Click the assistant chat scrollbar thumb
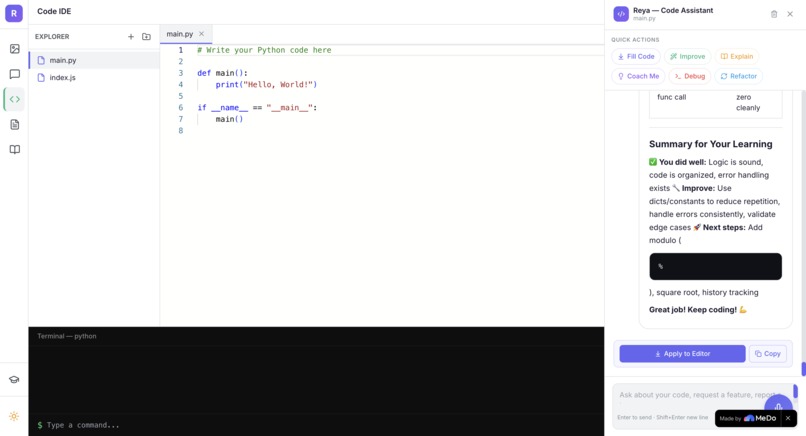 coord(803,369)
